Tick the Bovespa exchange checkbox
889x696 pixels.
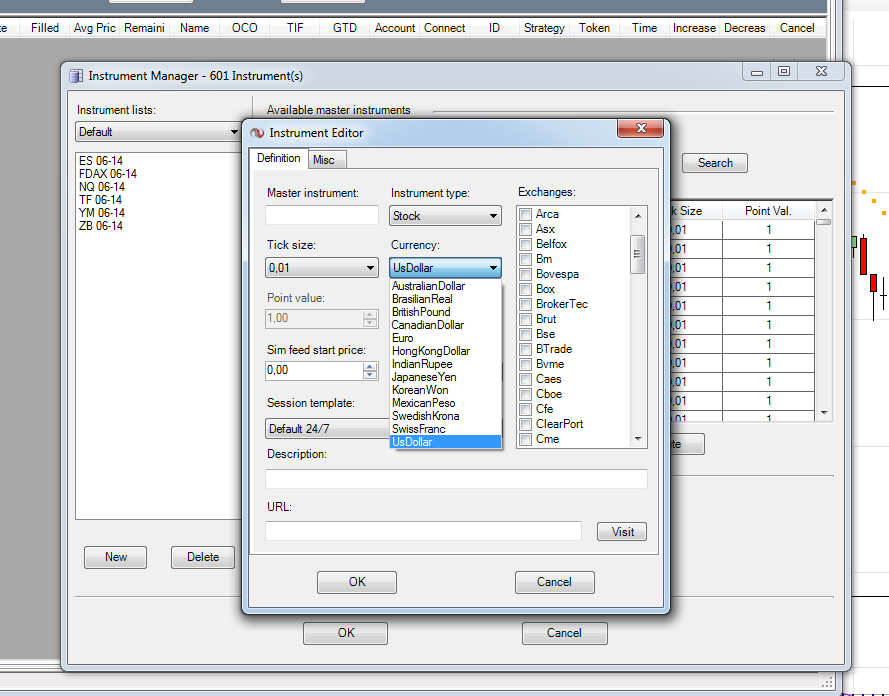[x=526, y=274]
